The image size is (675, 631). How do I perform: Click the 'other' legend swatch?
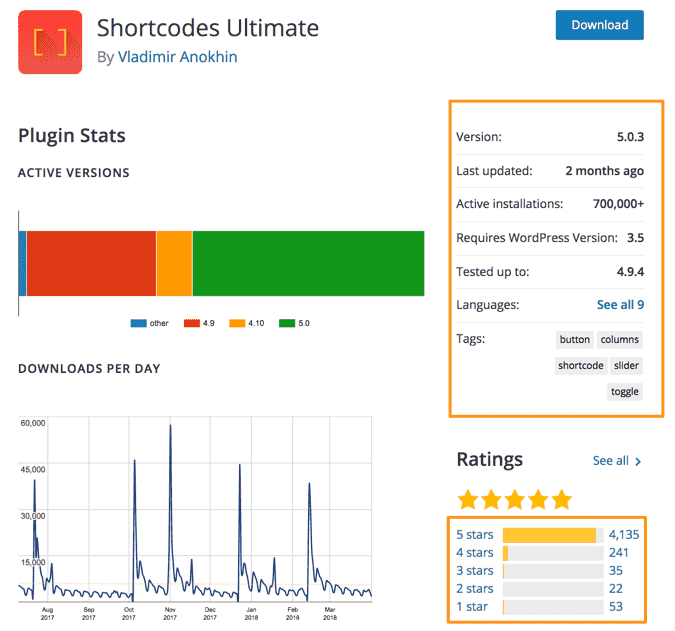point(139,323)
